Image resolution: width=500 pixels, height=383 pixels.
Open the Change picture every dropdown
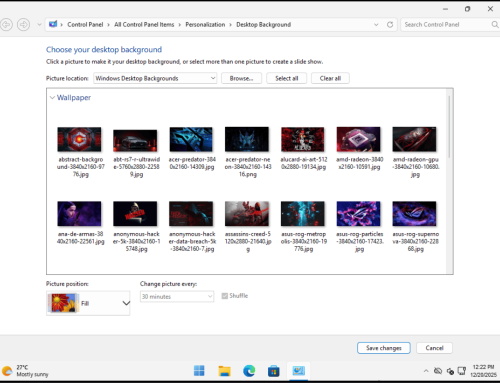point(177,296)
